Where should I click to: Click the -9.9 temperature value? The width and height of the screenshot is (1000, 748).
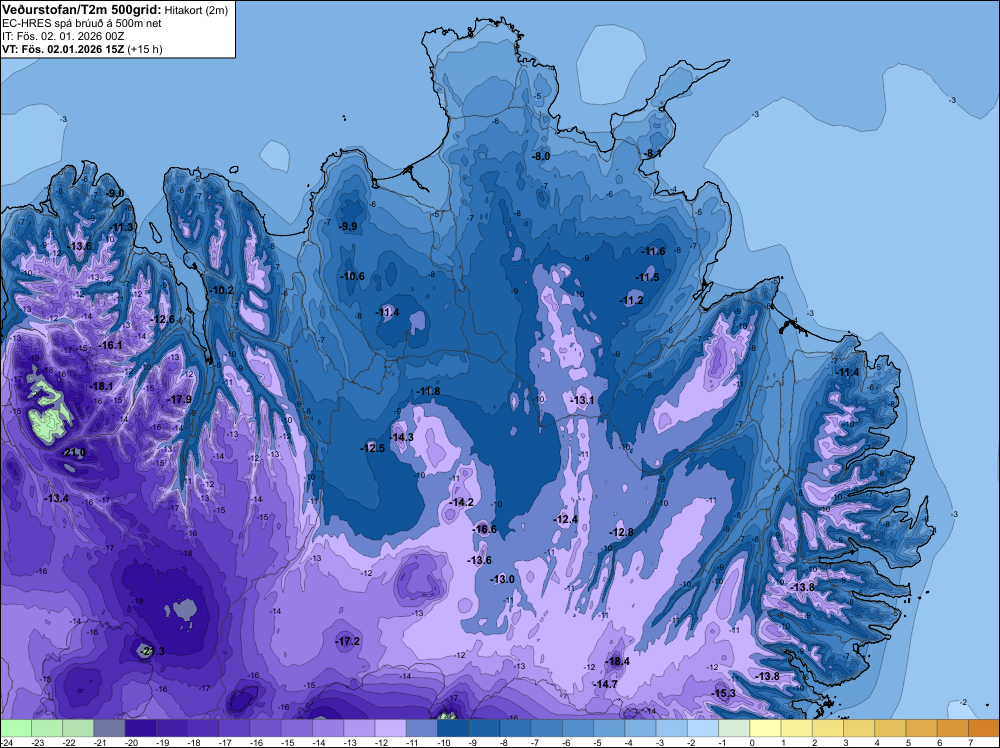pyautogui.click(x=348, y=226)
